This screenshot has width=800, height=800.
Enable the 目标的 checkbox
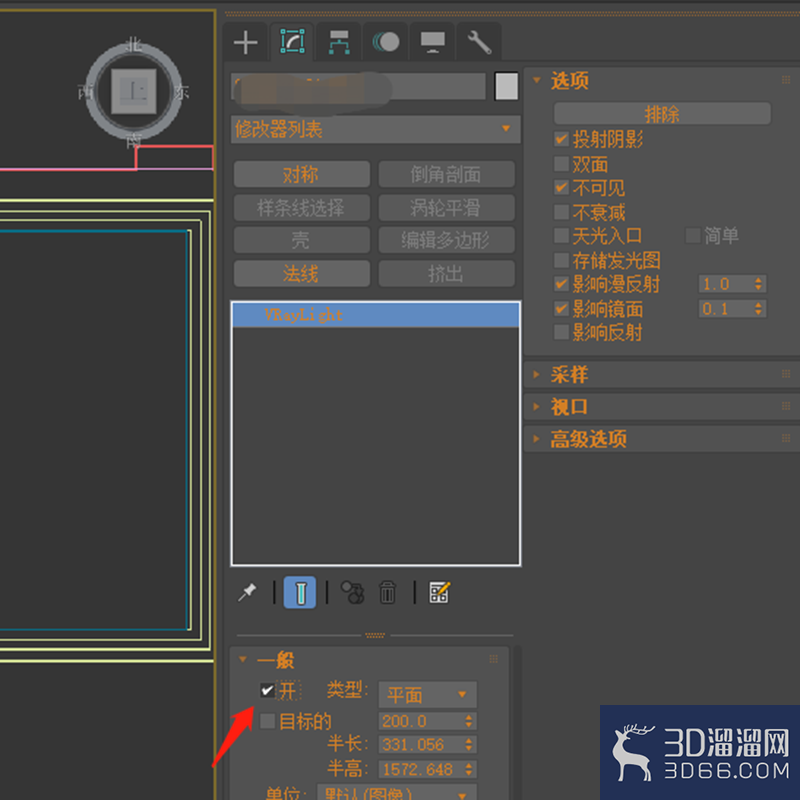click(x=267, y=721)
